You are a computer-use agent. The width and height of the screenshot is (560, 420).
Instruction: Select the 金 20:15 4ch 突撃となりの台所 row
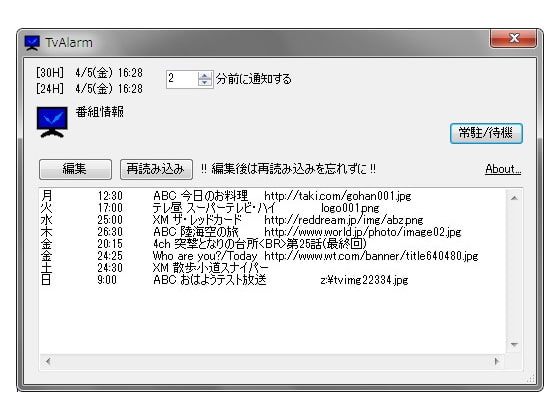click(204, 244)
